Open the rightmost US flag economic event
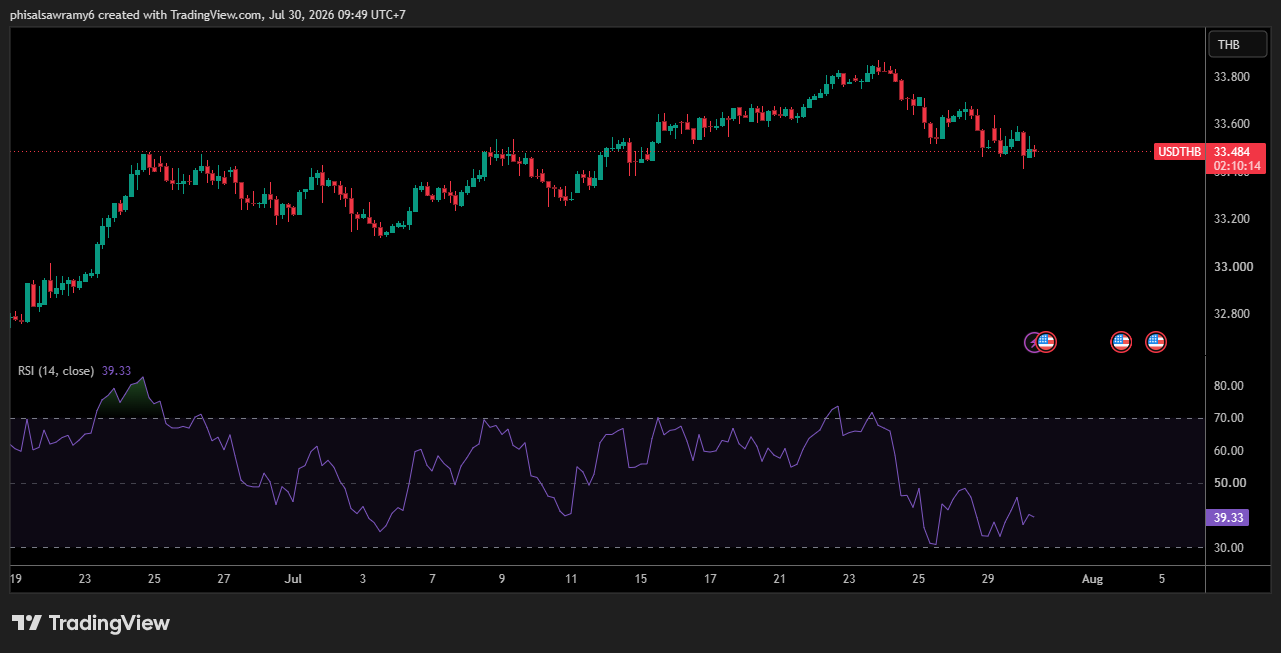The width and height of the screenshot is (1281, 653). click(1156, 342)
